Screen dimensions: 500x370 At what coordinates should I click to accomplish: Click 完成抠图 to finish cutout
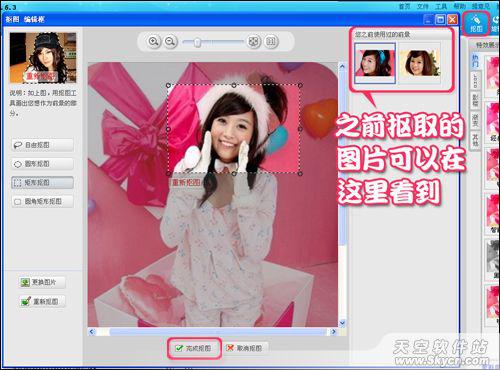(x=194, y=348)
